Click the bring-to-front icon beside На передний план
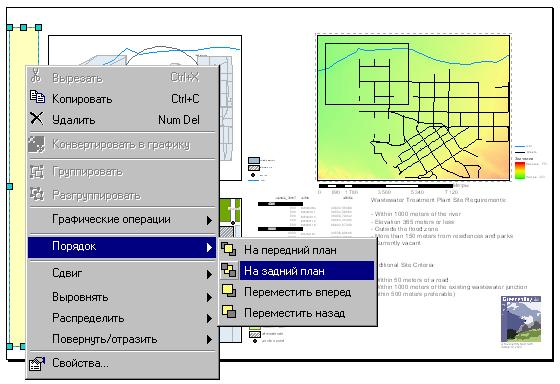Image resolution: width=560 pixels, height=384 pixels. pos(229,249)
